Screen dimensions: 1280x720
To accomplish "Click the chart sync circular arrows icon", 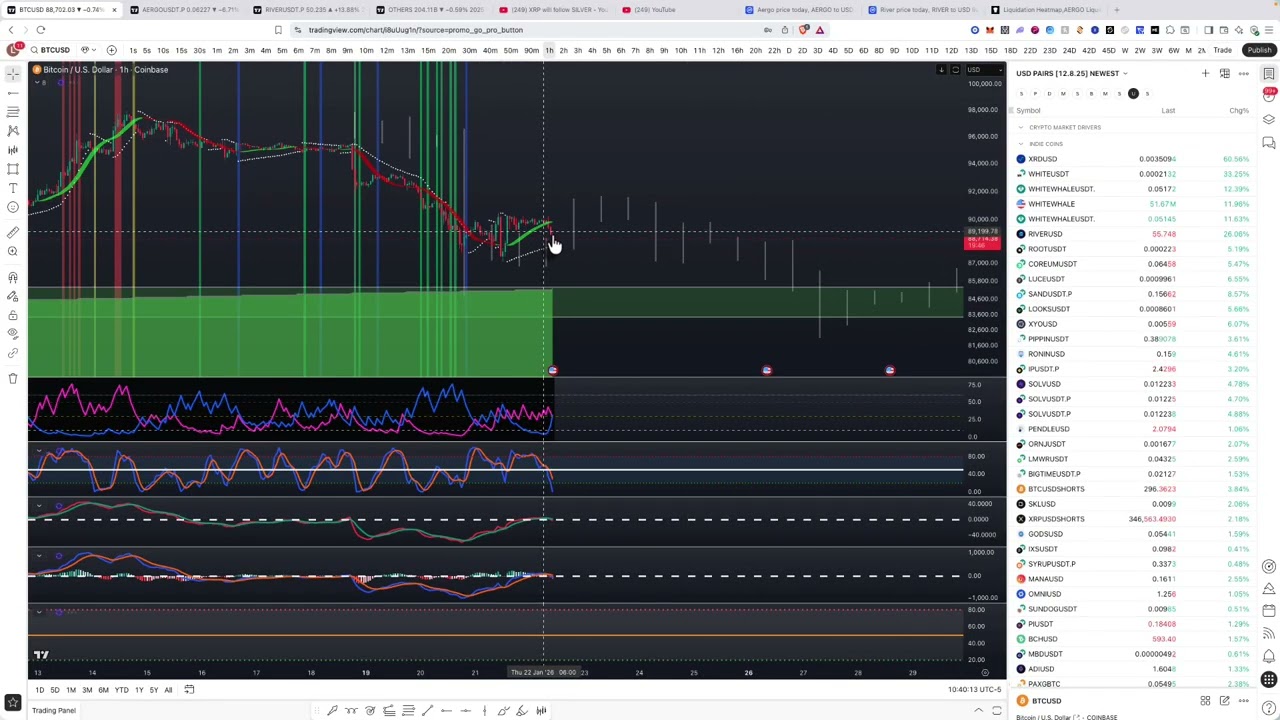I will [955, 70].
